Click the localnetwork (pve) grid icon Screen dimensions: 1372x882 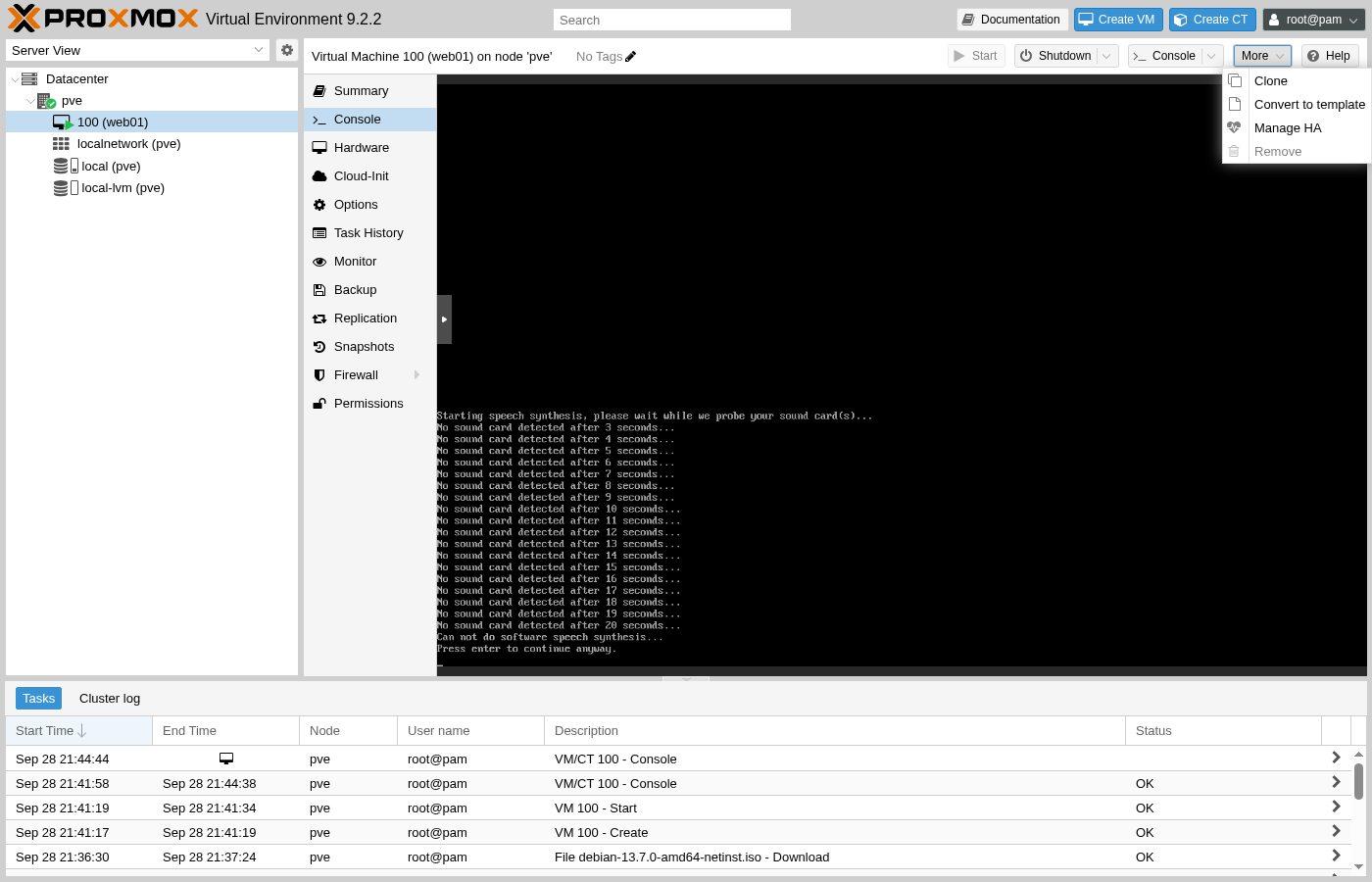click(x=61, y=144)
